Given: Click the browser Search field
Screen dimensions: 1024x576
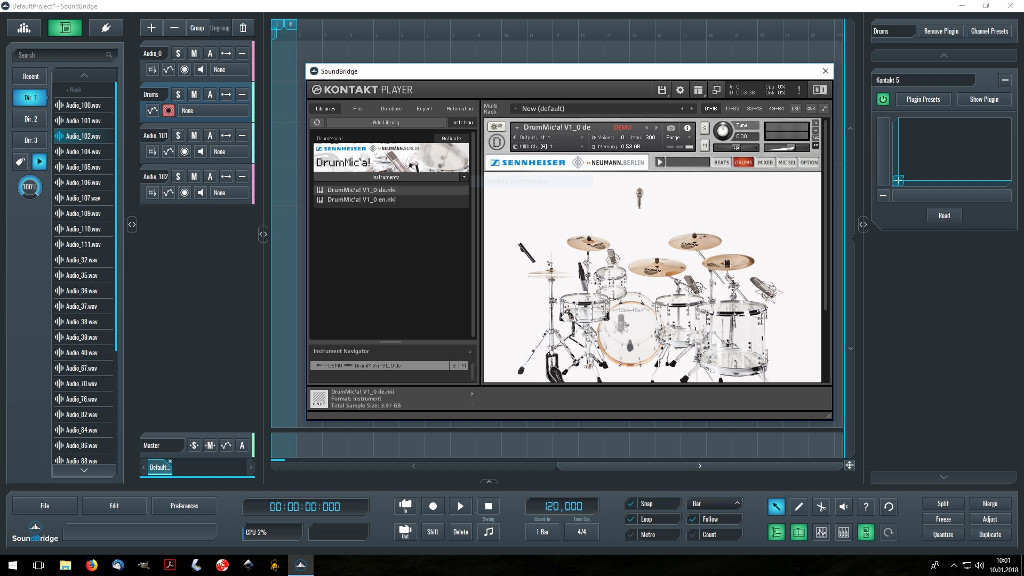Looking at the screenshot, I should click(x=64, y=56).
